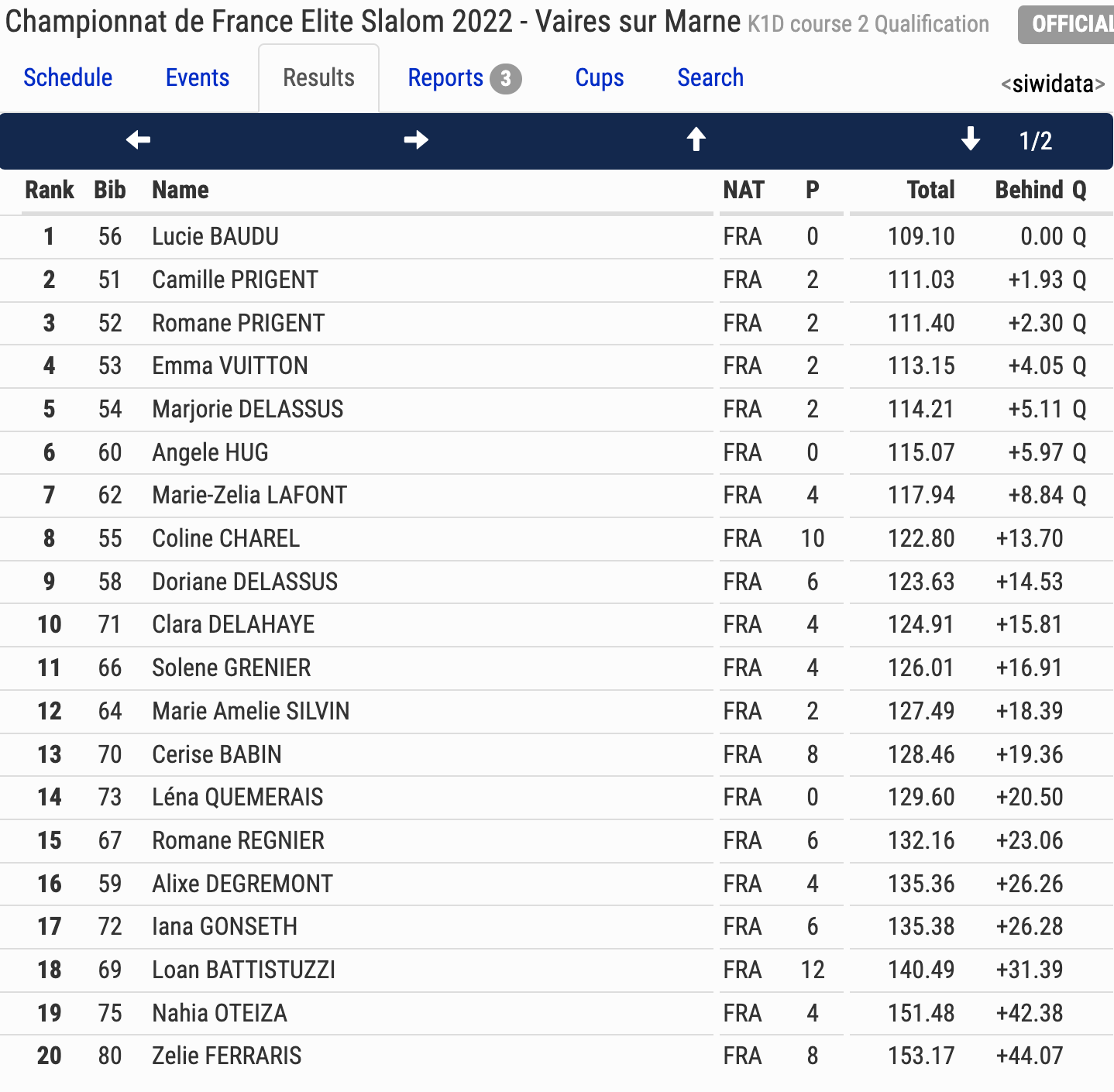1114x1092 pixels.
Task: Click the Zelie FERRARIS row
Action: pyautogui.click(x=557, y=1056)
